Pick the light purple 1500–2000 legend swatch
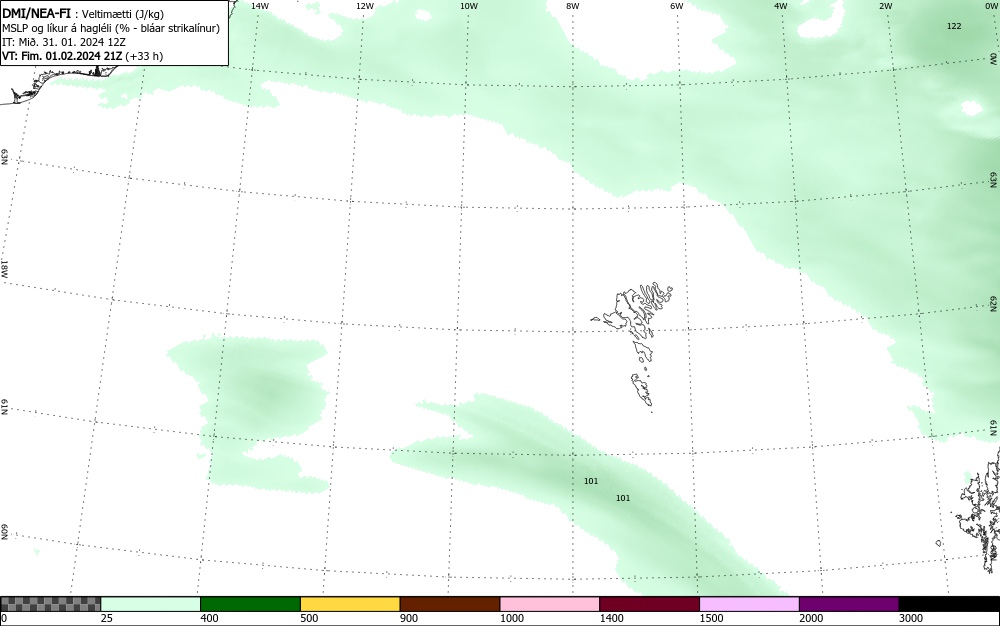1000x626 pixels. point(749,604)
